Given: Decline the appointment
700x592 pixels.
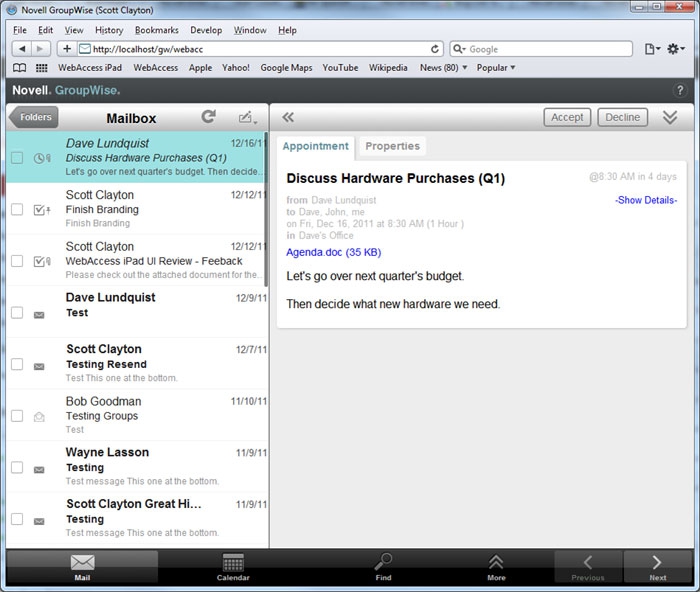Looking at the screenshot, I should pos(622,117).
